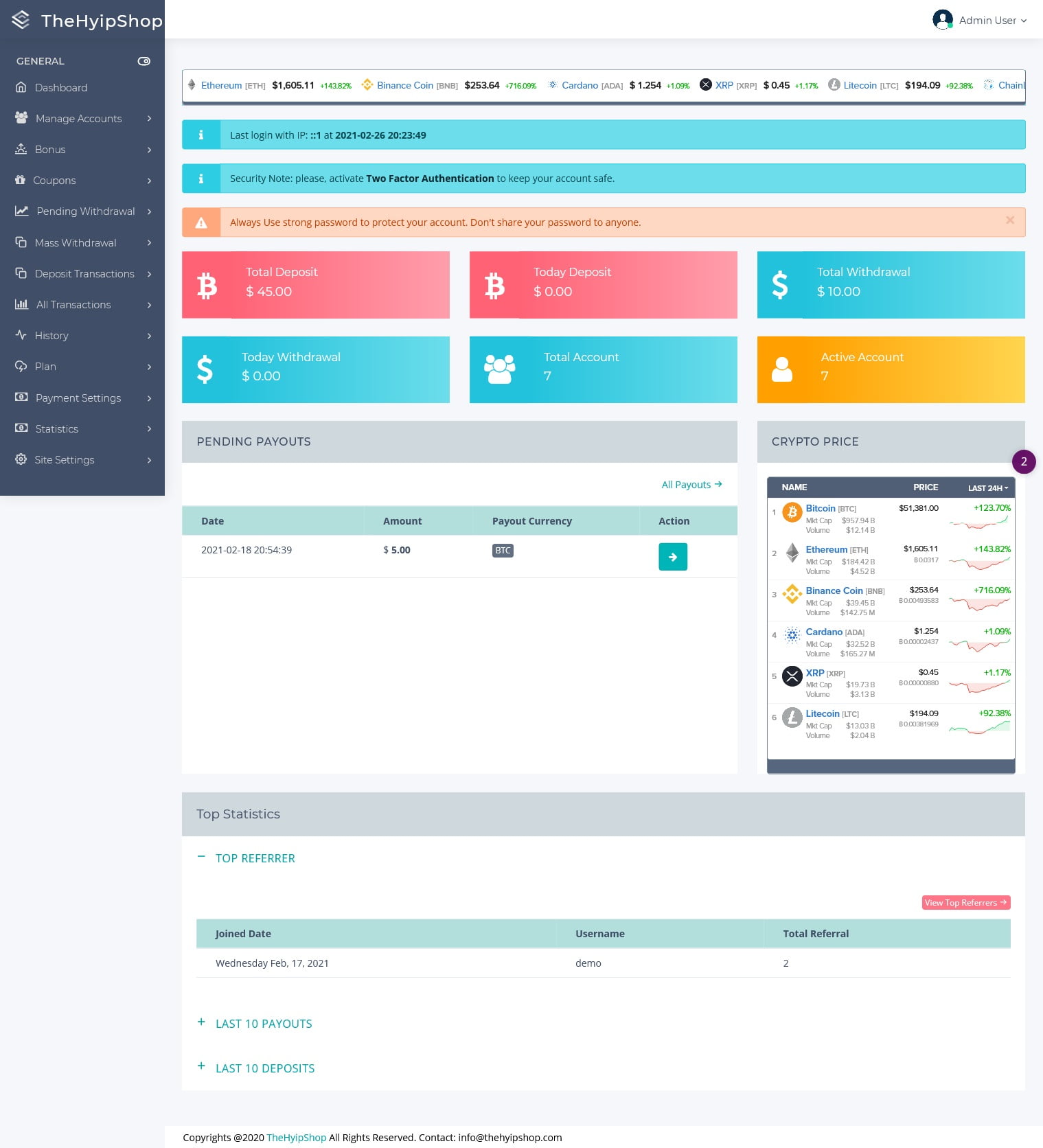Click Ethereum in the price ticker
The image size is (1043, 1148).
pyautogui.click(x=221, y=85)
